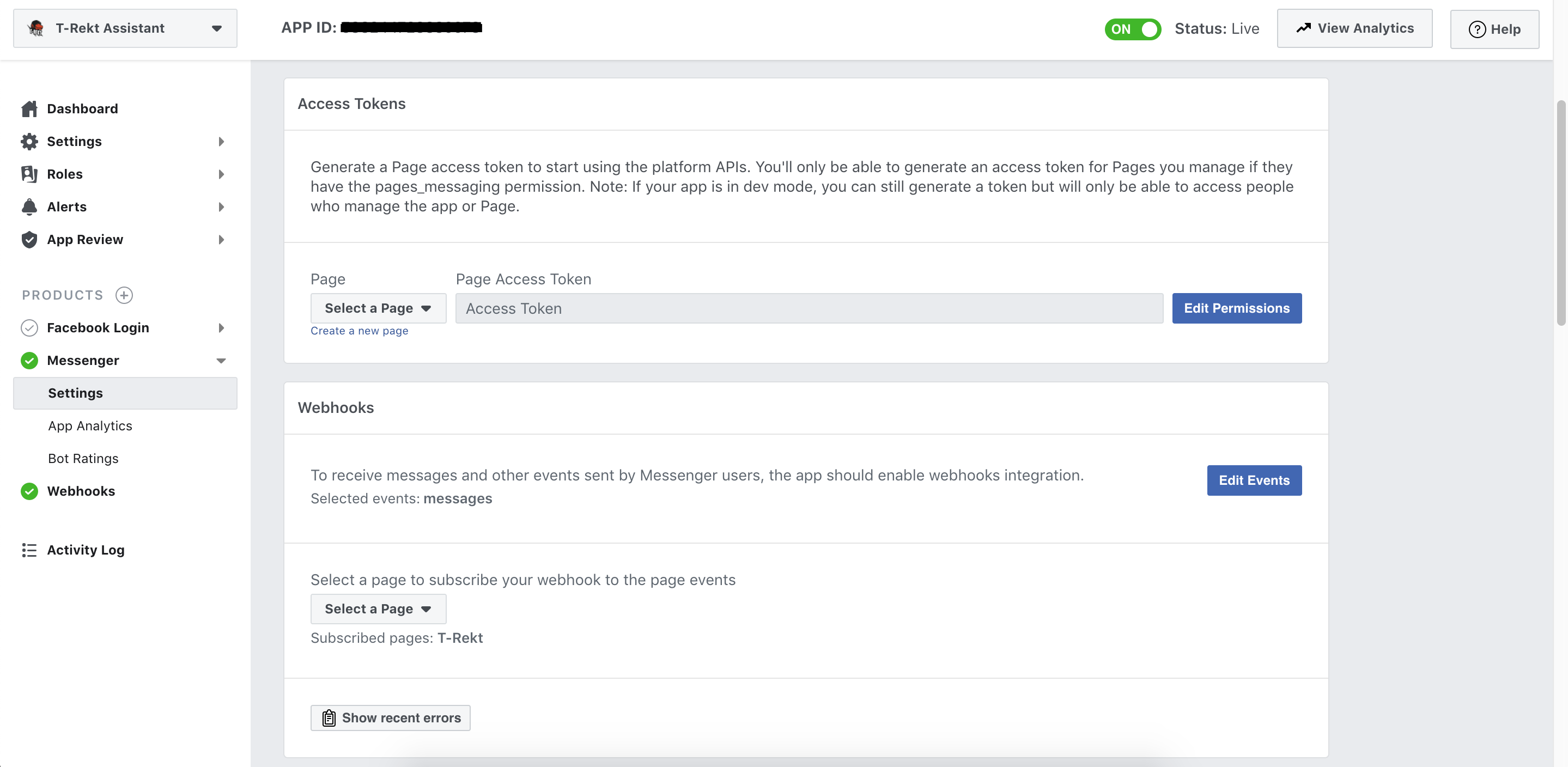The image size is (1568, 767).
Task: Open Bot Ratings under Messenger
Action: pos(83,458)
